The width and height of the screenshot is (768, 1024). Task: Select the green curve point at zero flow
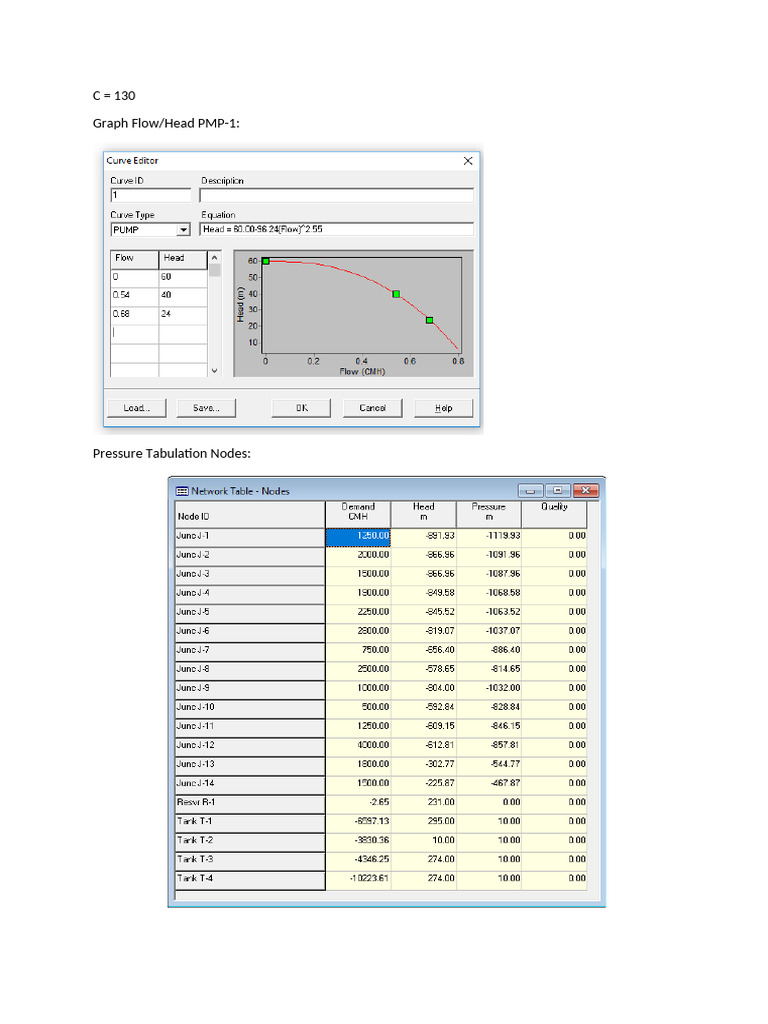[x=266, y=261]
